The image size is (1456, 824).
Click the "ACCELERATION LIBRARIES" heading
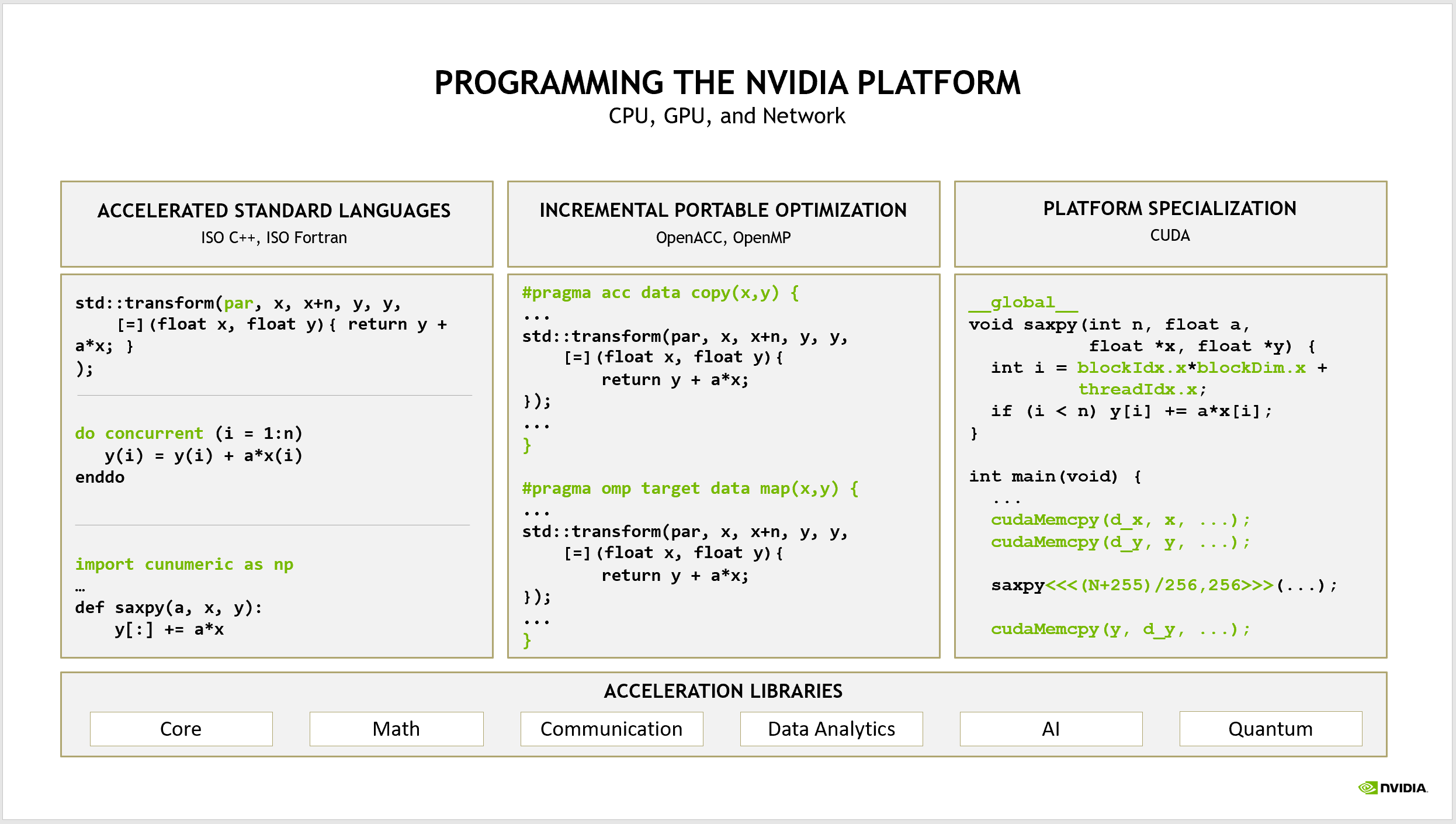[723, 691]
